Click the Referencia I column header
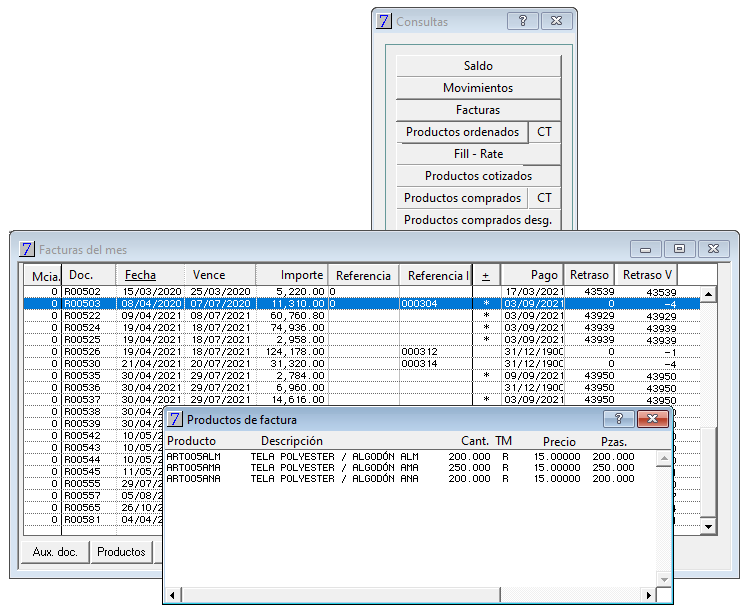This screenshot has width=753, height=611. (x=436, y=275)
